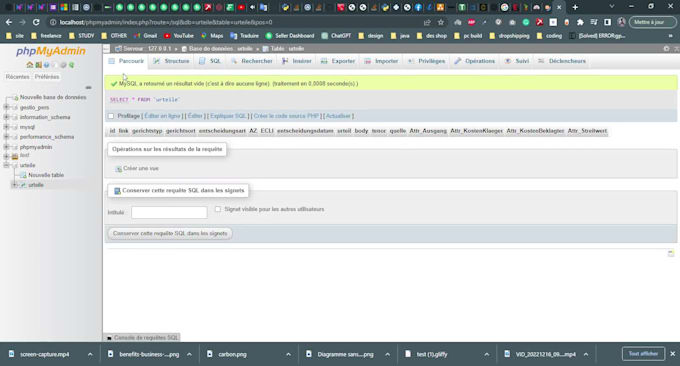Viewport: 680px width, 366px height.
Task: Click into the Intitulé text field
Action: tap(169, 212)
